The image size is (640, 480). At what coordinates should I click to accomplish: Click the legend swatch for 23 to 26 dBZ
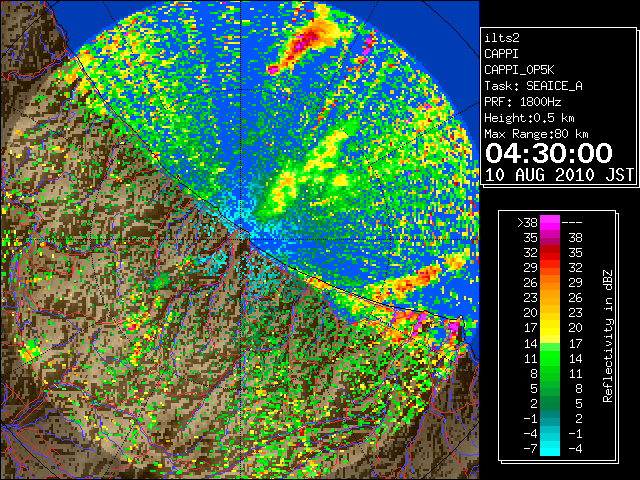click(x=550, y=298)
